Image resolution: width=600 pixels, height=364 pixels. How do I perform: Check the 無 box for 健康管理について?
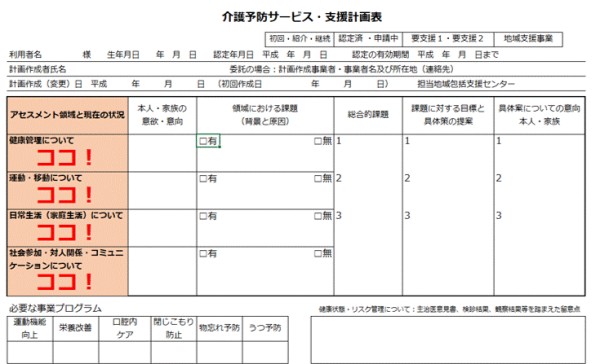pyautogui.click(x=318, y=141)
